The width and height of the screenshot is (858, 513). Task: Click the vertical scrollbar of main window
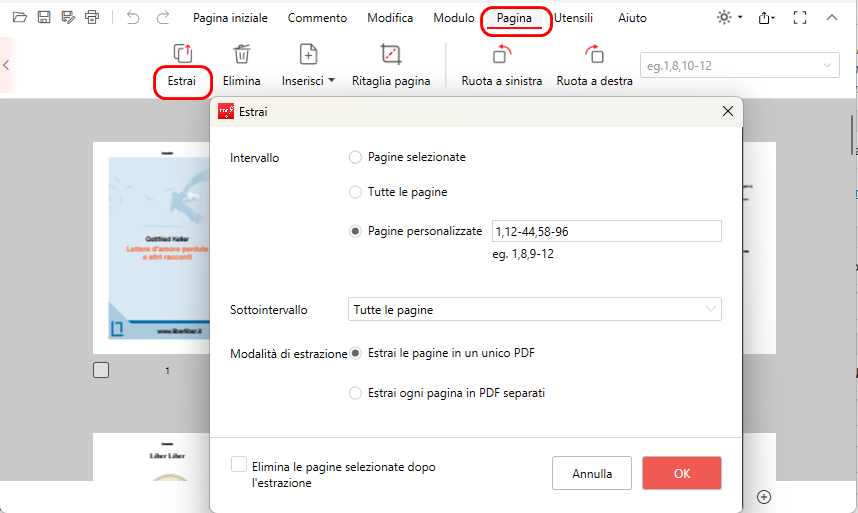[852, 135]
